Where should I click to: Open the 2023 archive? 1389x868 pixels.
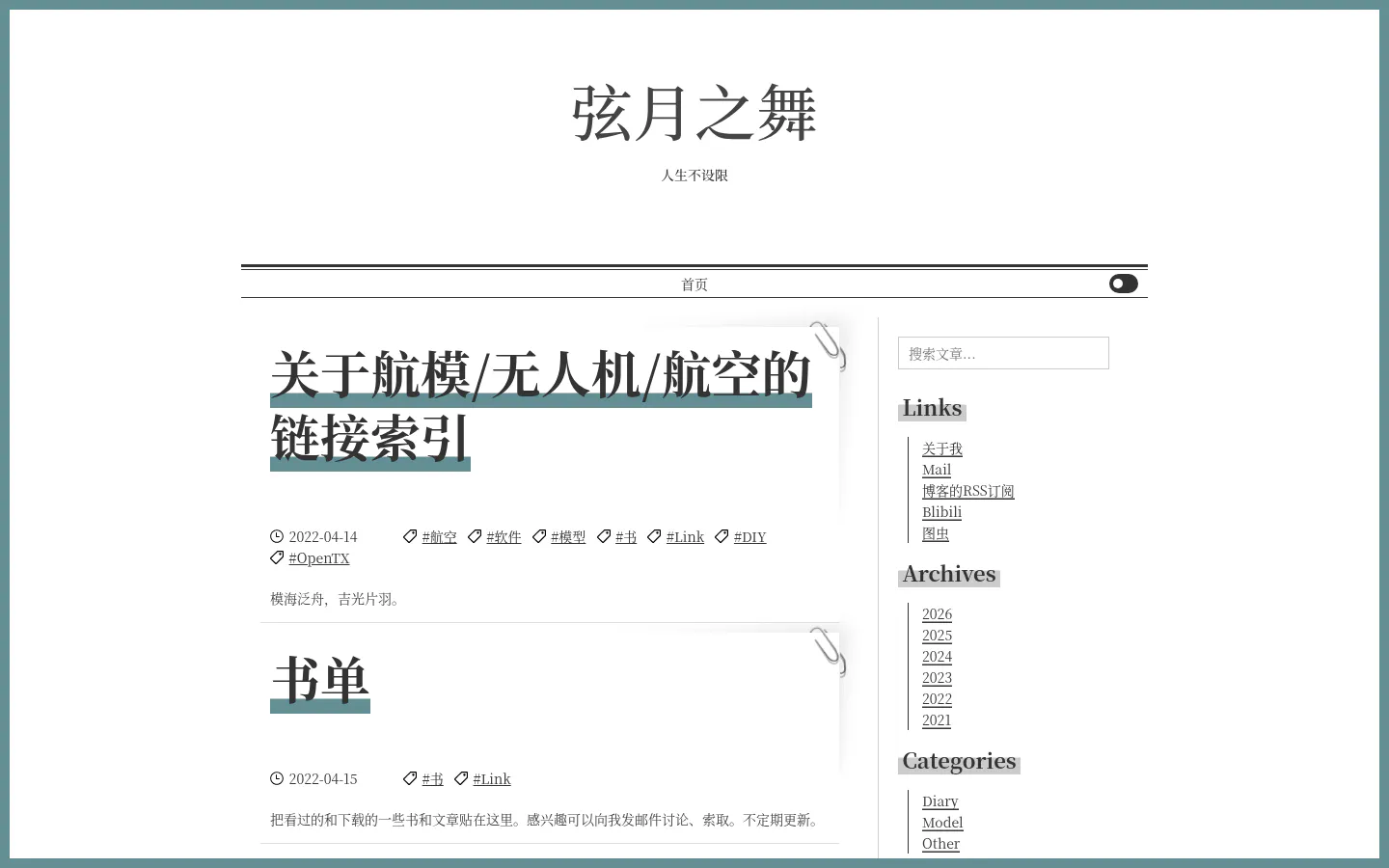tap(937, 678)
